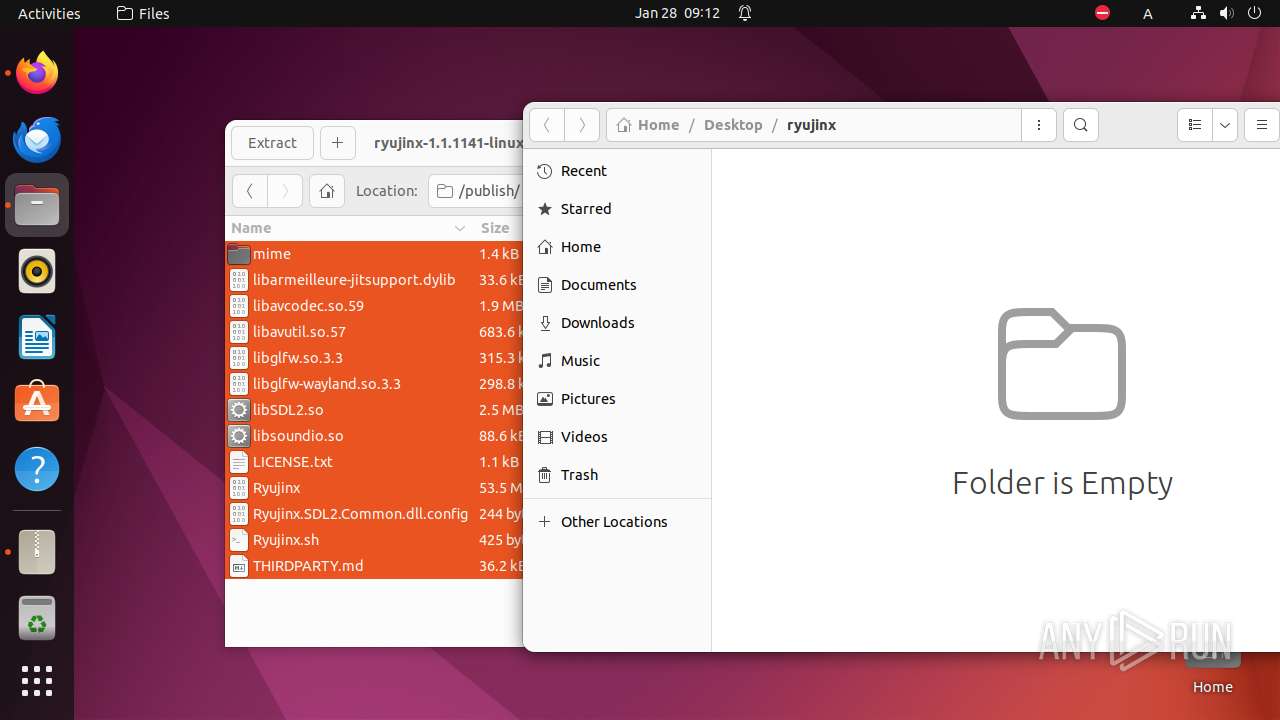Open the Files app menu in the top bar
The width and height of the screenshot is (1280, 720).
[x=143, y=13]
